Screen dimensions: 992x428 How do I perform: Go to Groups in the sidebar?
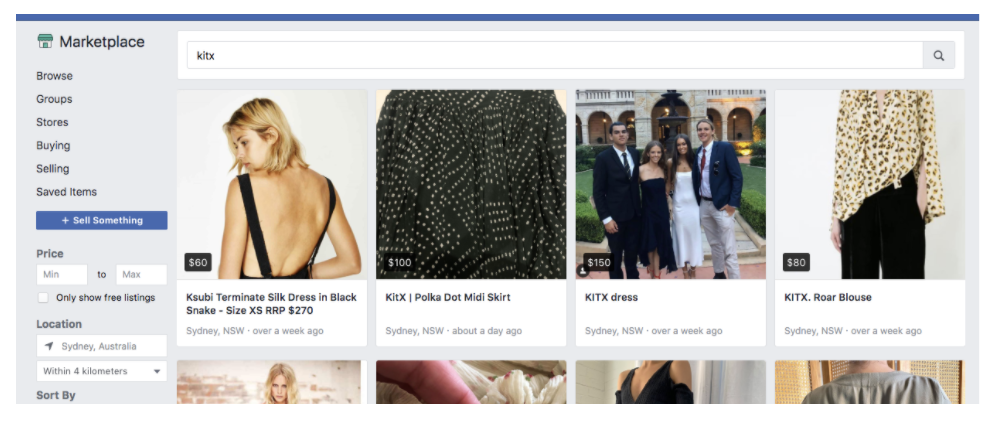pos(54,99)
